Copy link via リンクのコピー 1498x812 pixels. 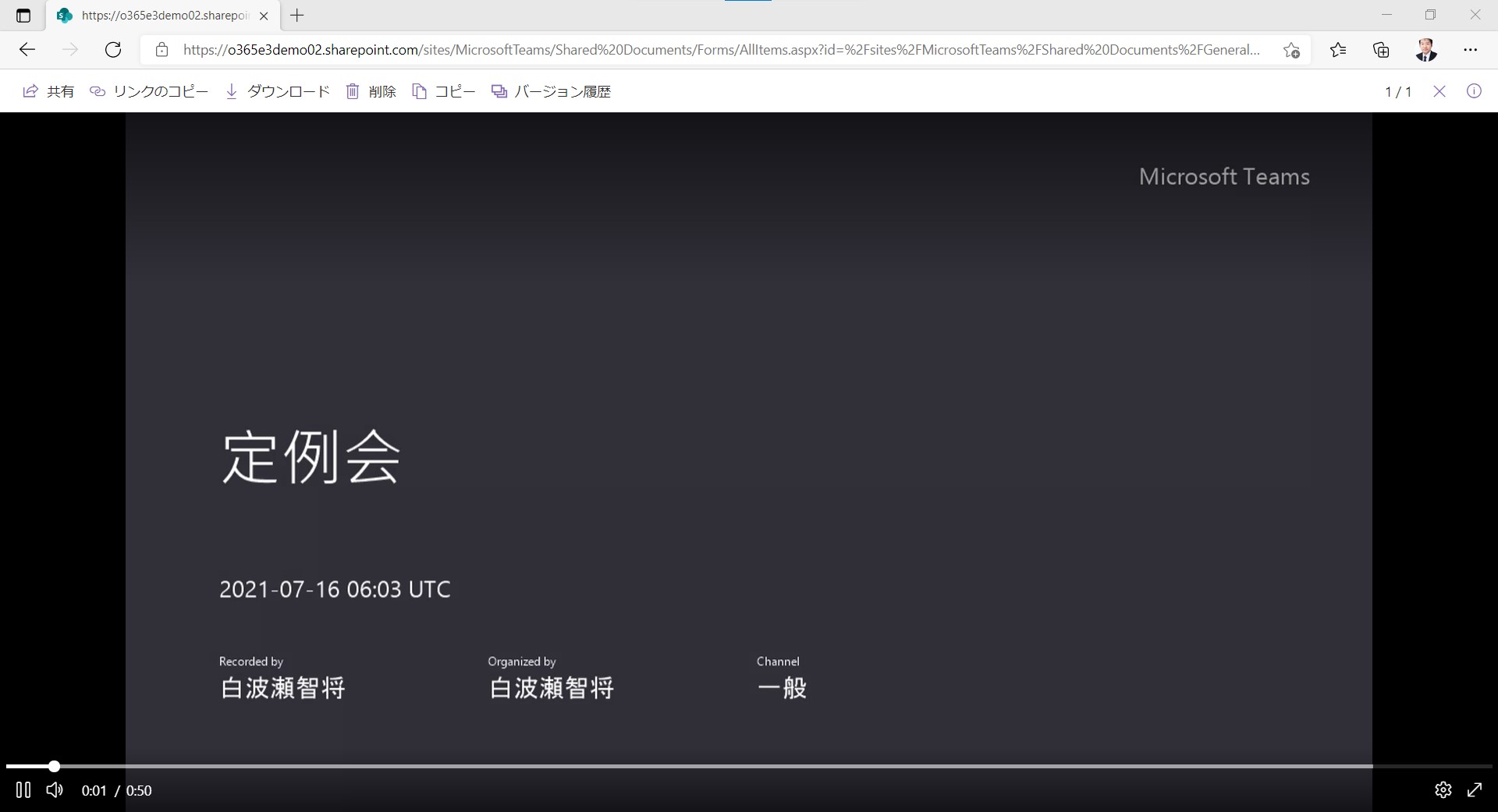[x=149, y=91]
